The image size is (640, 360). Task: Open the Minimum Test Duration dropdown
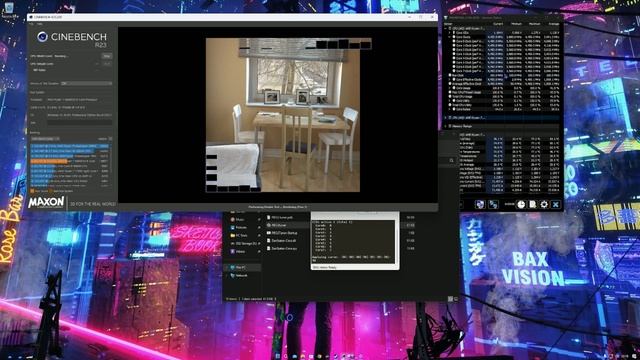point(86,83)
